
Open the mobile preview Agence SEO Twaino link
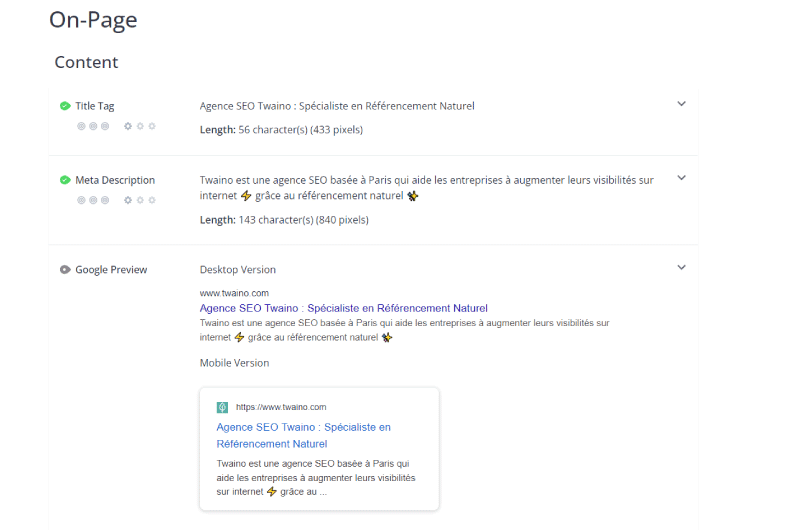[x=304, y=436]
